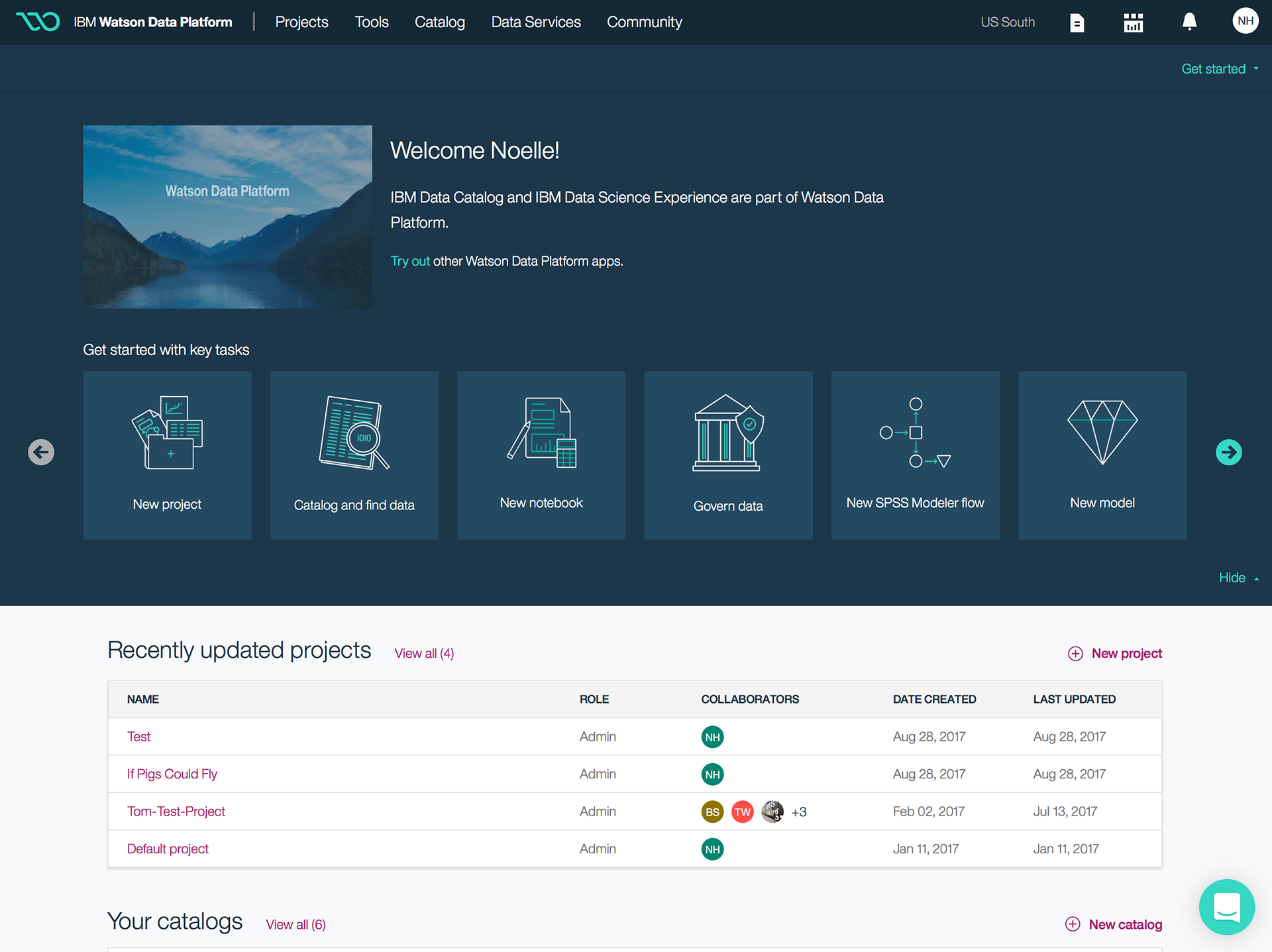Click the TW collaborator avatar
Image resolution: width=1272 pixels, height=952 pixels.
point(743,812)
